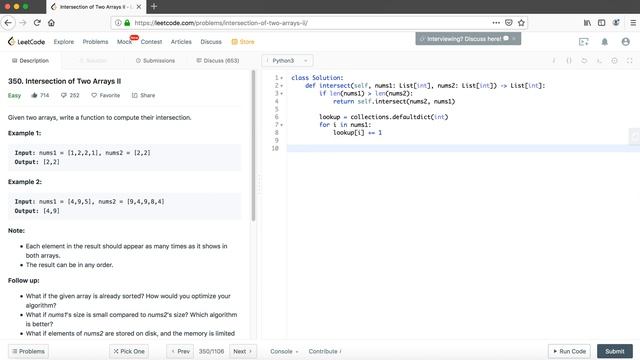Reset code to default template
Viewport: 640px width, 360px height.
pyautogui.click(x=584, y=60)
